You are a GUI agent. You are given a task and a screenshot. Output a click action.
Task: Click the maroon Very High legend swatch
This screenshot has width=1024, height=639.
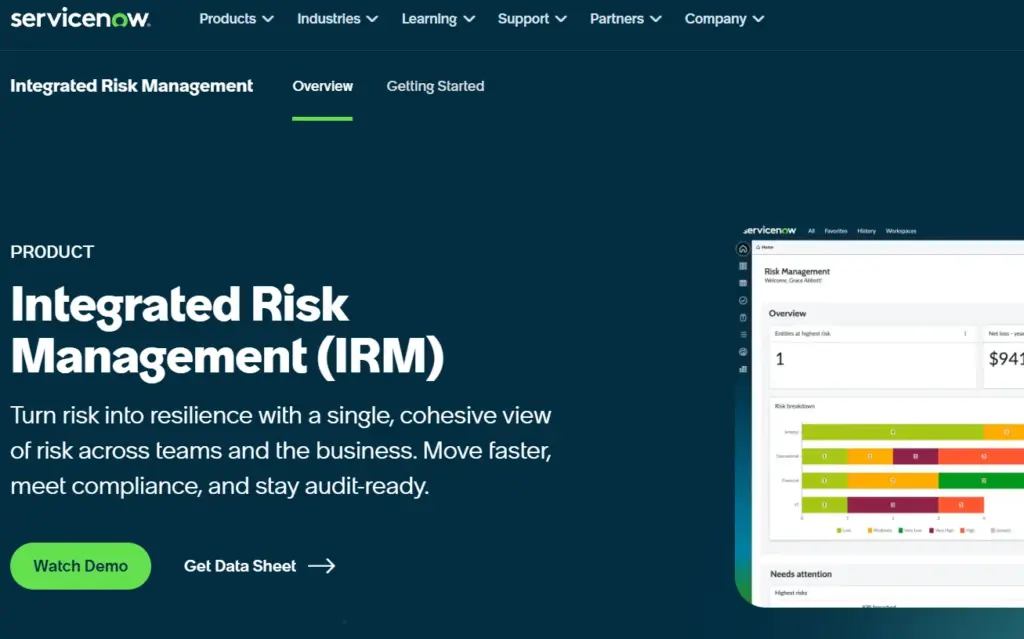tap(931, 531)
